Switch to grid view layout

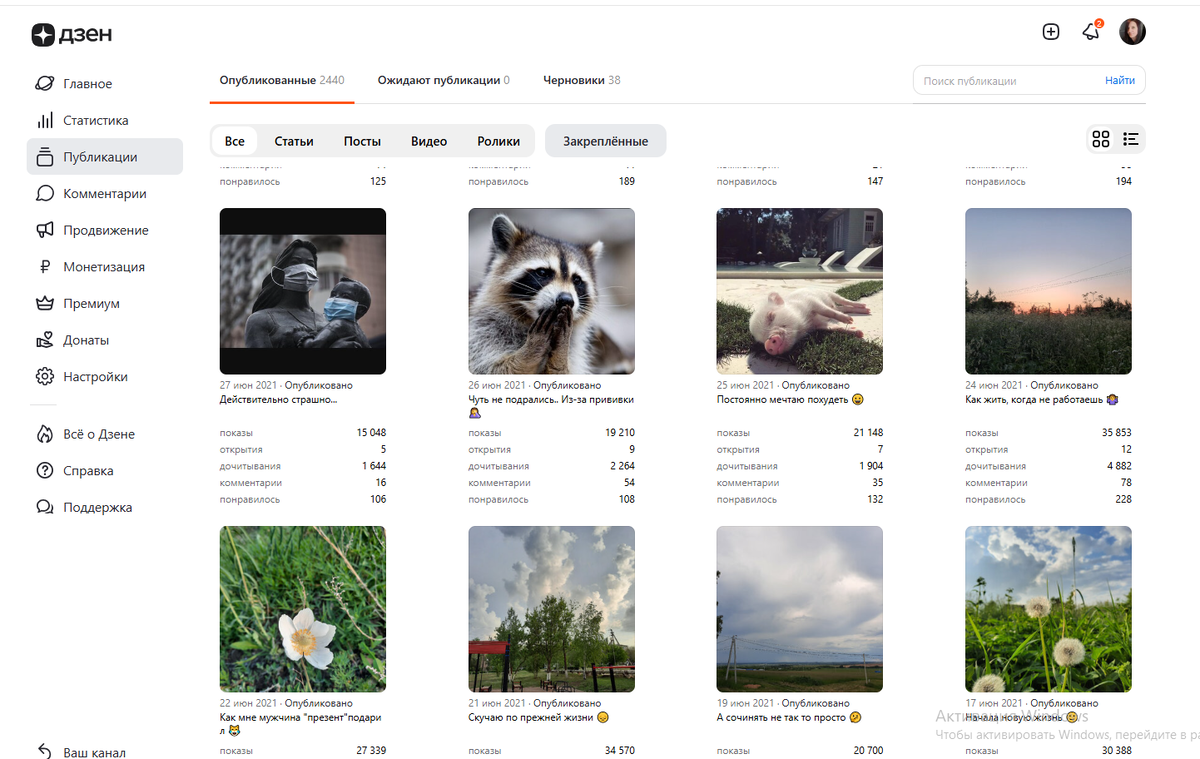click(1101, 140)
